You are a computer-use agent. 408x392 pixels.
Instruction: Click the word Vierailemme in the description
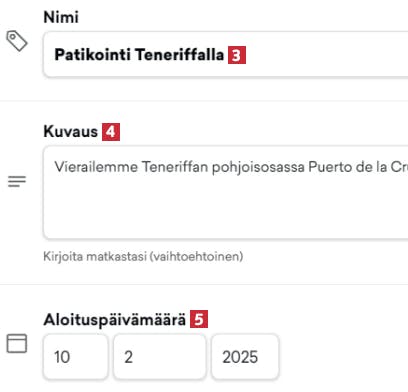(96, 167)
